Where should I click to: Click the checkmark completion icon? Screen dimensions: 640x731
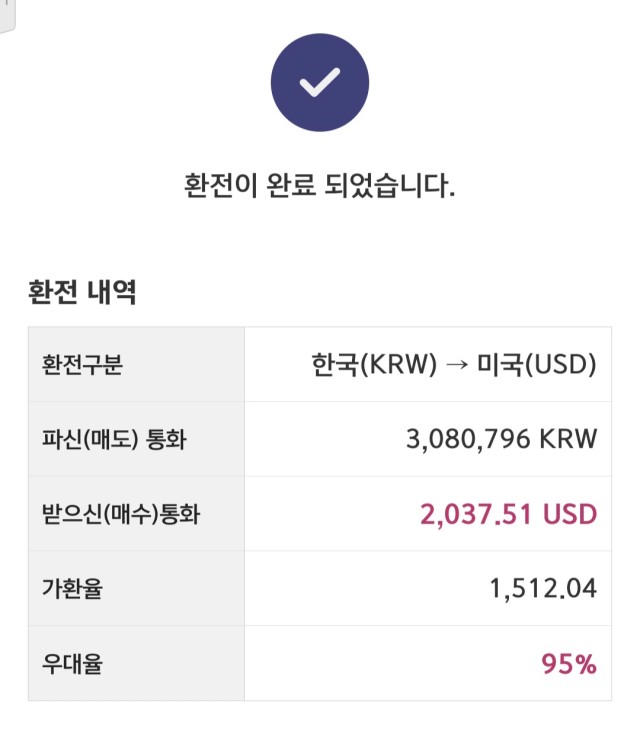coord(320,82)
